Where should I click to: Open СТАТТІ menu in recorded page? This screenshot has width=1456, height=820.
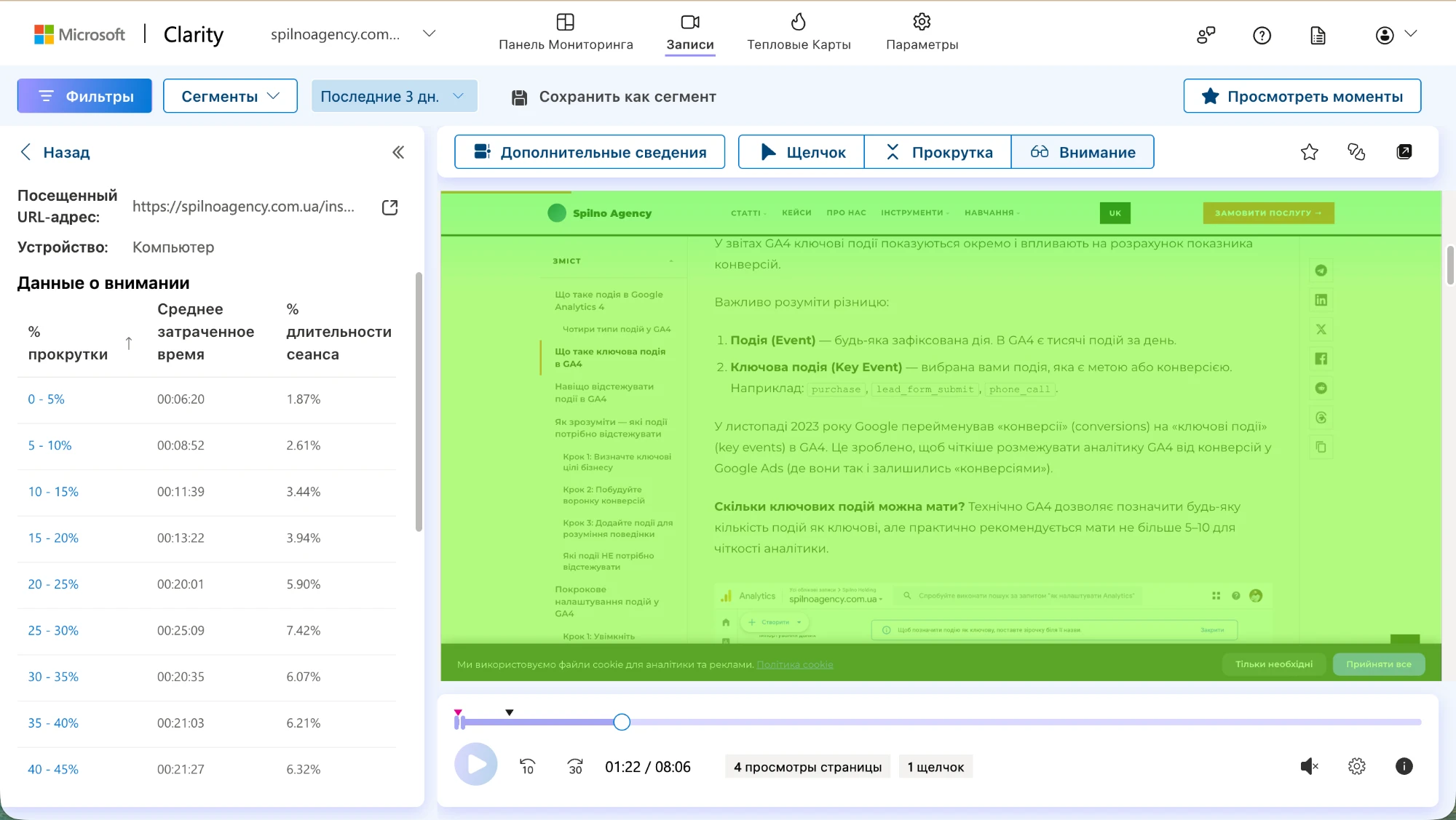point(748,213)
